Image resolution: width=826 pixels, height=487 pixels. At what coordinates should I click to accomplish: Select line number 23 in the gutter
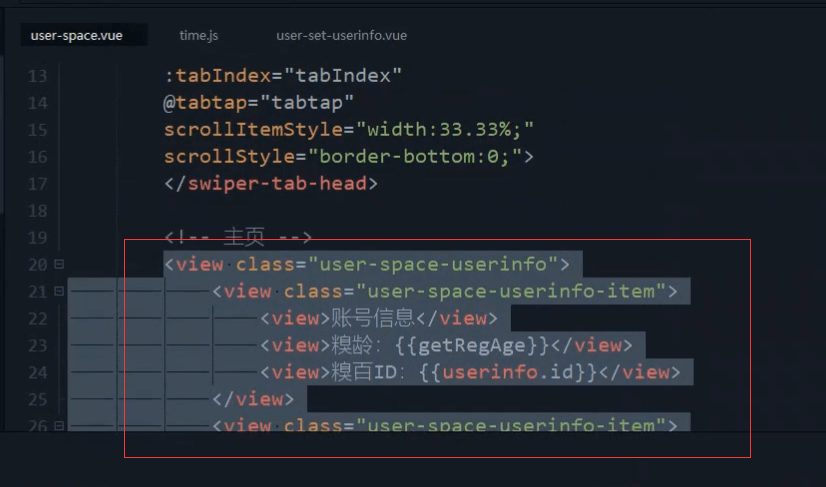click(x=37, y=345)
